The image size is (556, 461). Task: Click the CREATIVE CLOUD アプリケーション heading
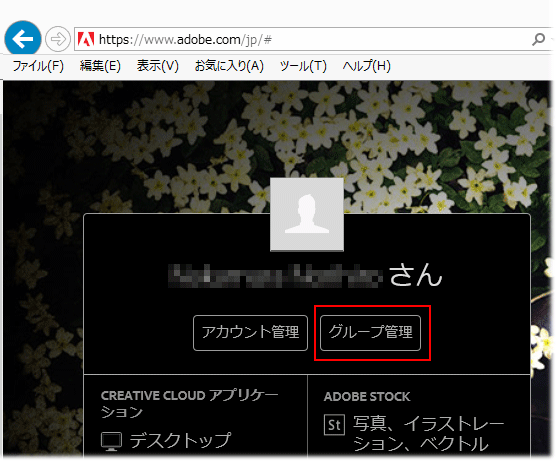coord(189,404)
